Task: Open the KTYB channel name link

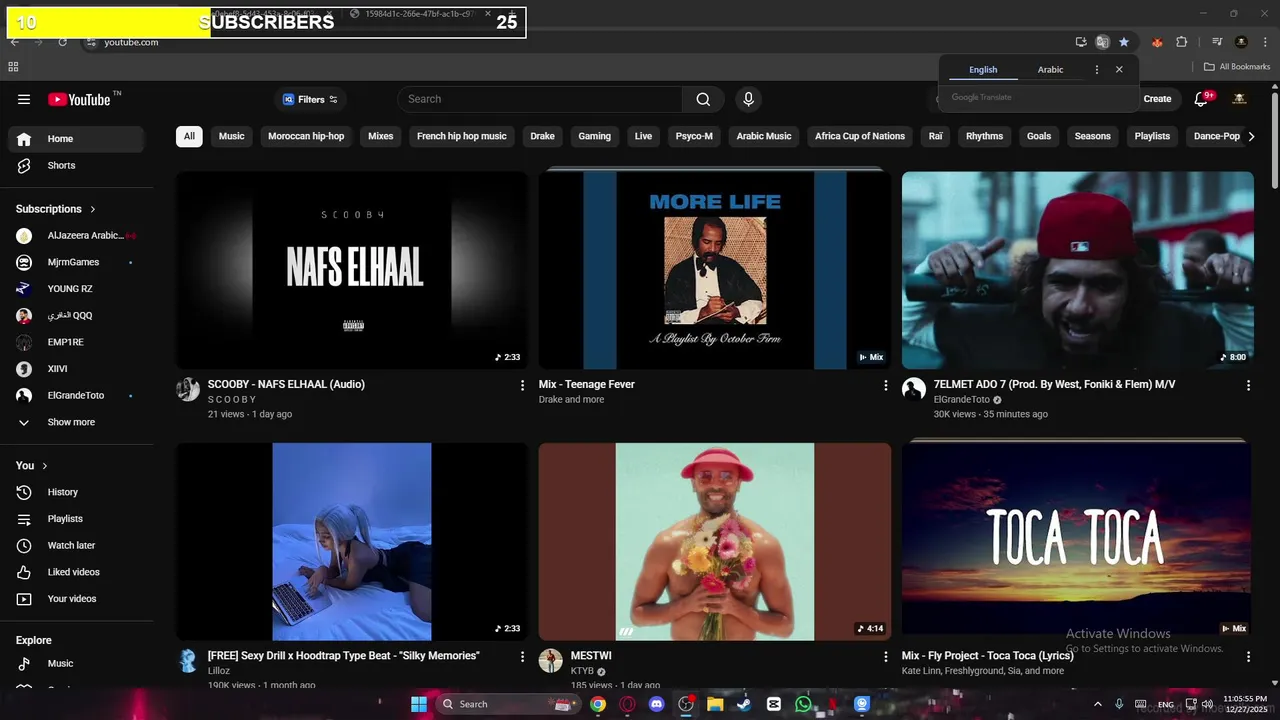Action: 582,671
